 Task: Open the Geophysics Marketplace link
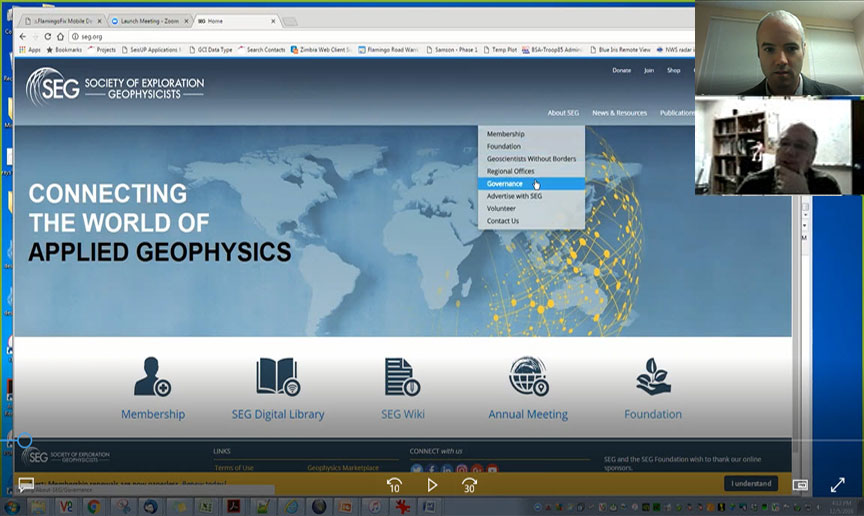[x=343, y=467]
